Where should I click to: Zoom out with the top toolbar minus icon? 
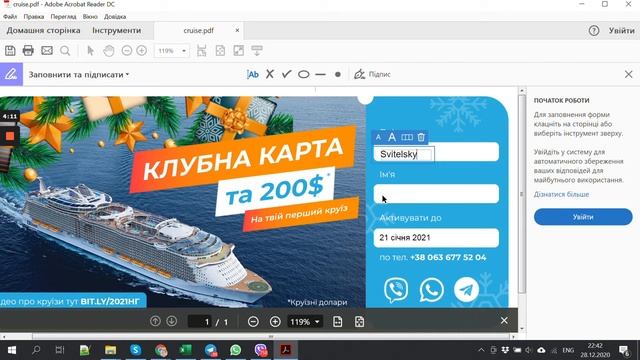tap(127, 51)
